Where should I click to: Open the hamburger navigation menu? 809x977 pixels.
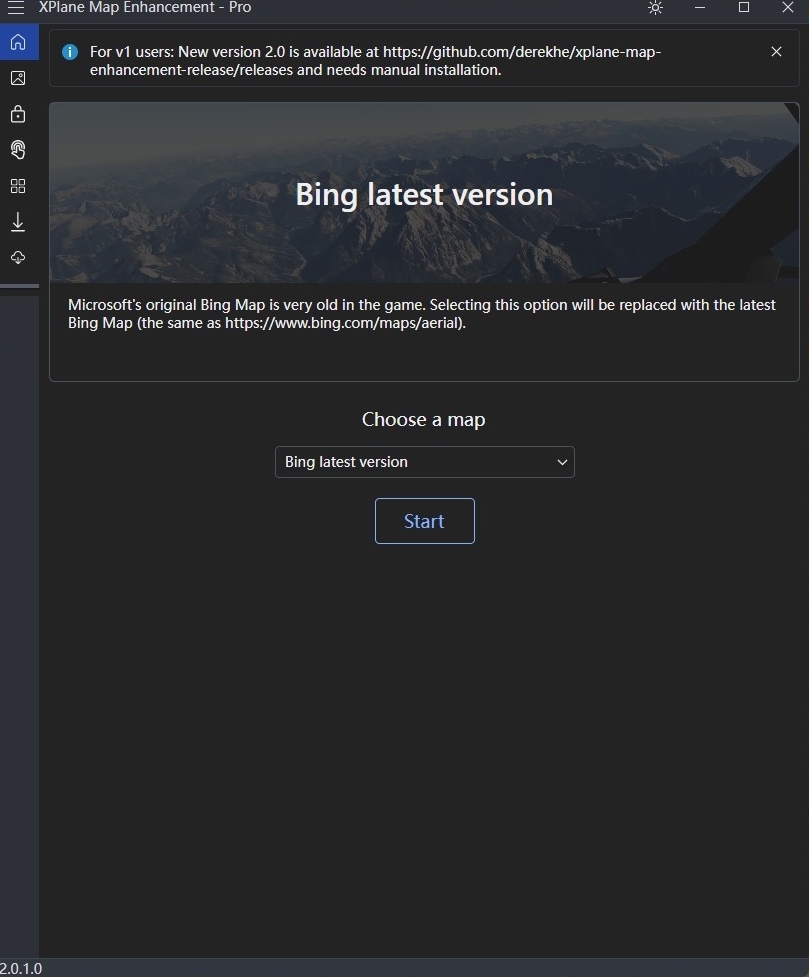tap(16, 7)
